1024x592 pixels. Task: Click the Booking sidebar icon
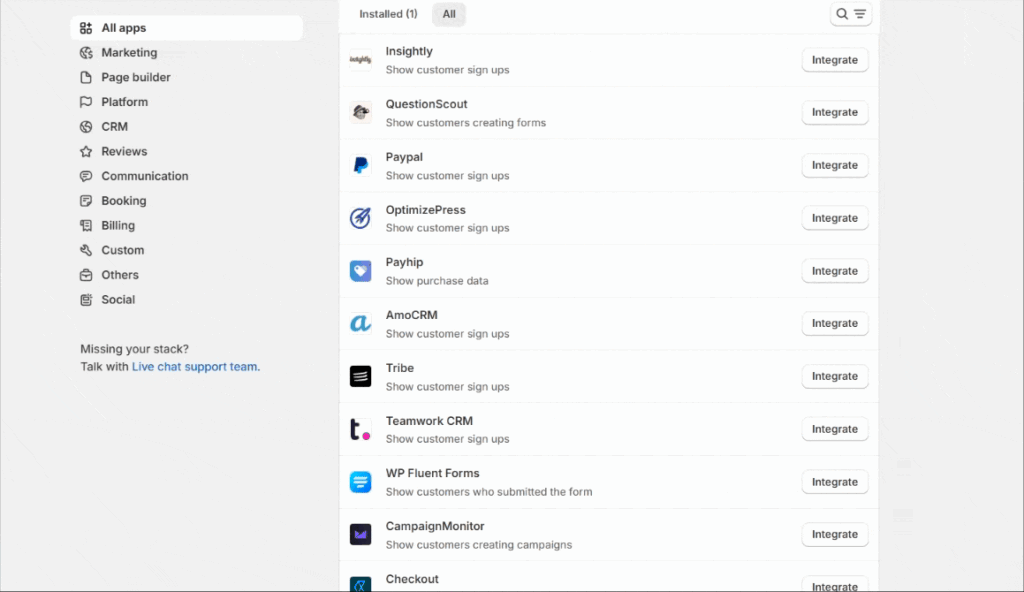pyautogui.click(x=86, y=201)
